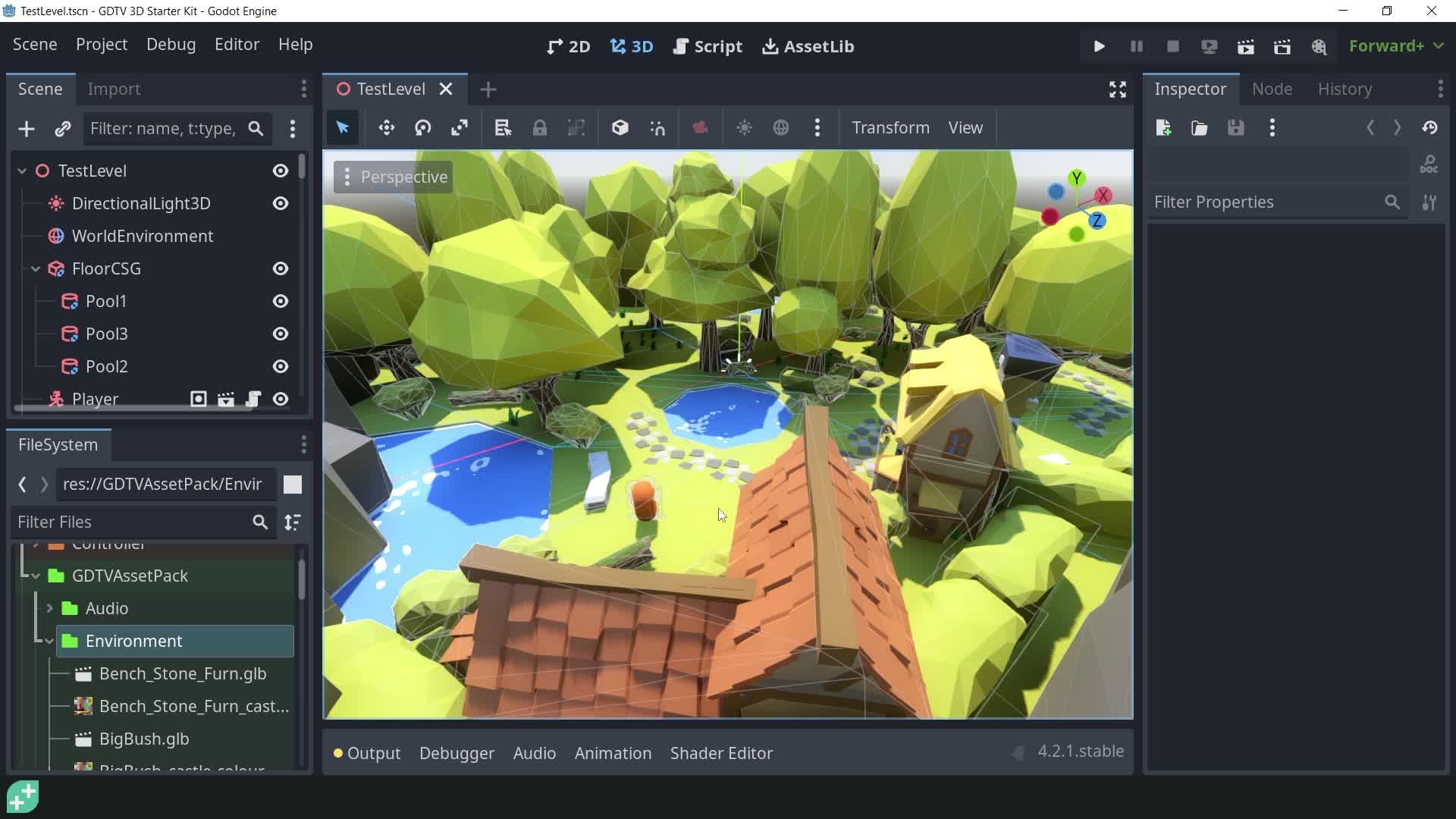The width and height of the screenshot is (1456, 819).
Task: Sort files in FileSystem dock
Action: click(292, 522)
